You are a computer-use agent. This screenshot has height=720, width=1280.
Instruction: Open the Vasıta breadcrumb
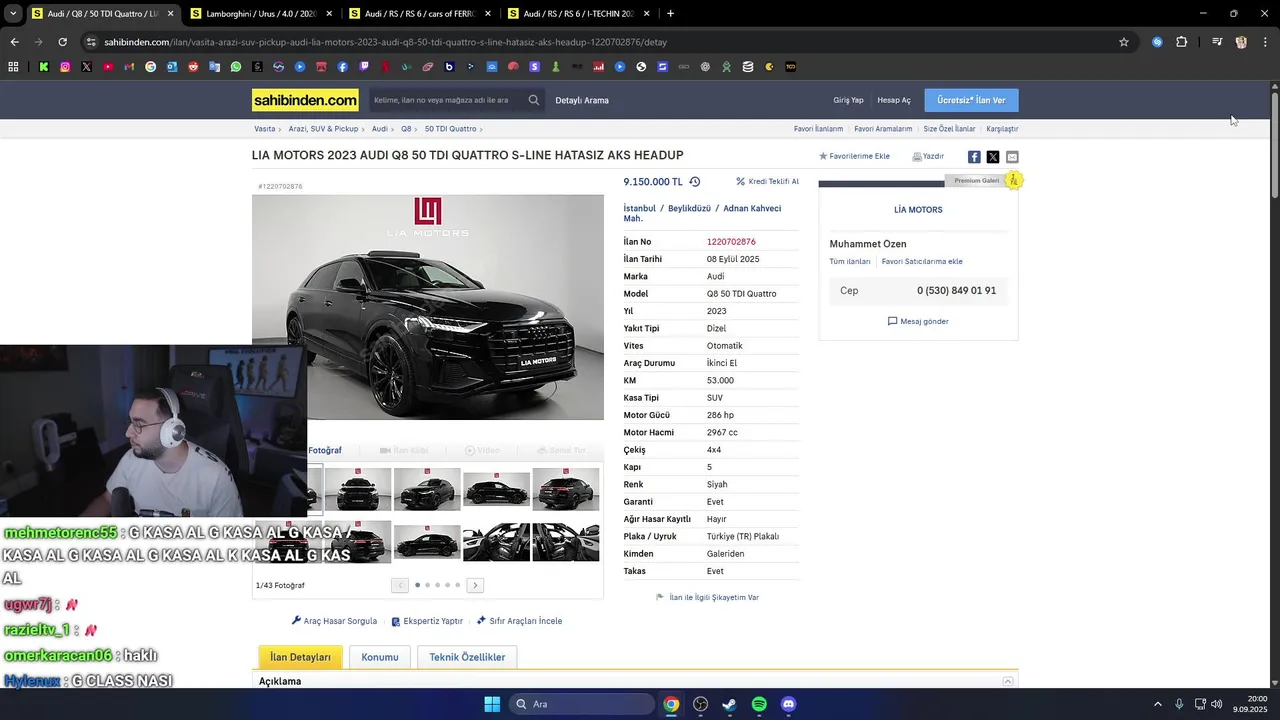click(x=265, y=129)
